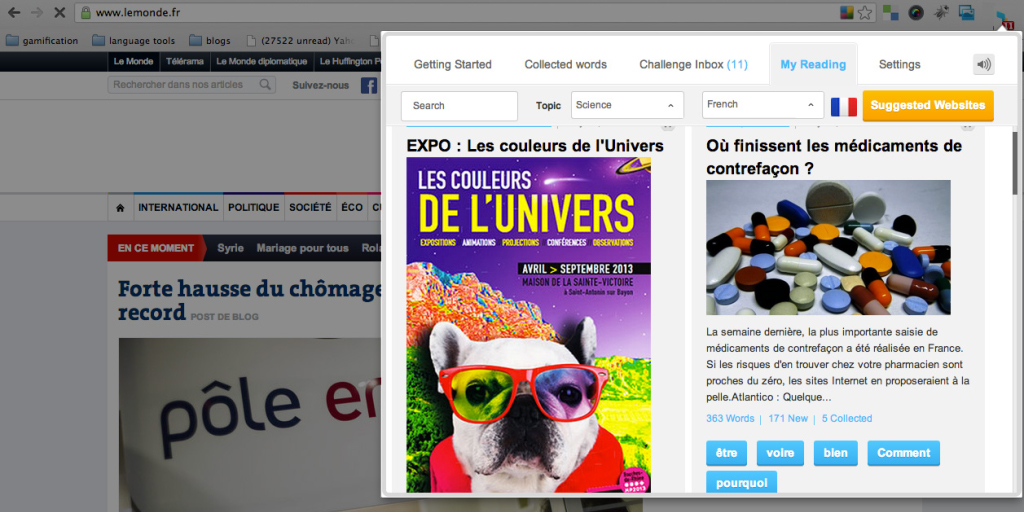This screenshot has height=512, width=1024.
Task: Open the ÉCO section
Action: pyautogui.click(x=352, y=208)
